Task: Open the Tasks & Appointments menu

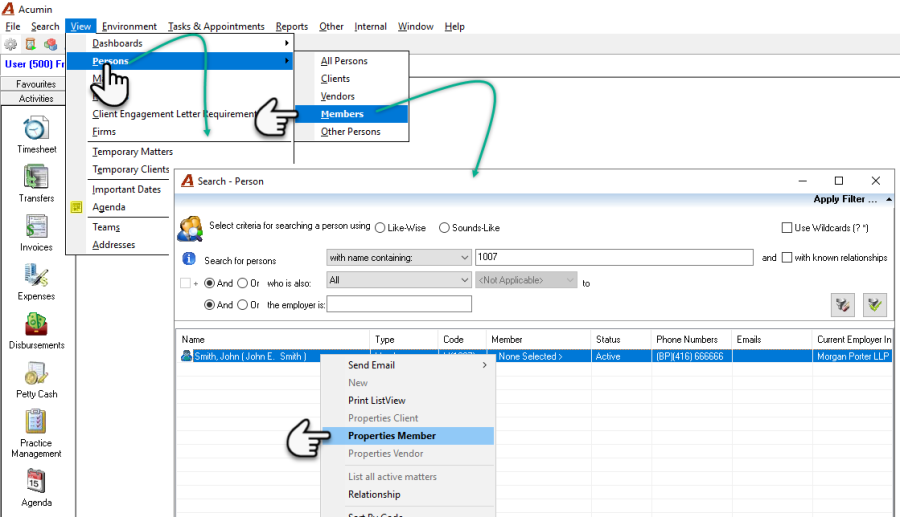Action: [x=216, y=26]
